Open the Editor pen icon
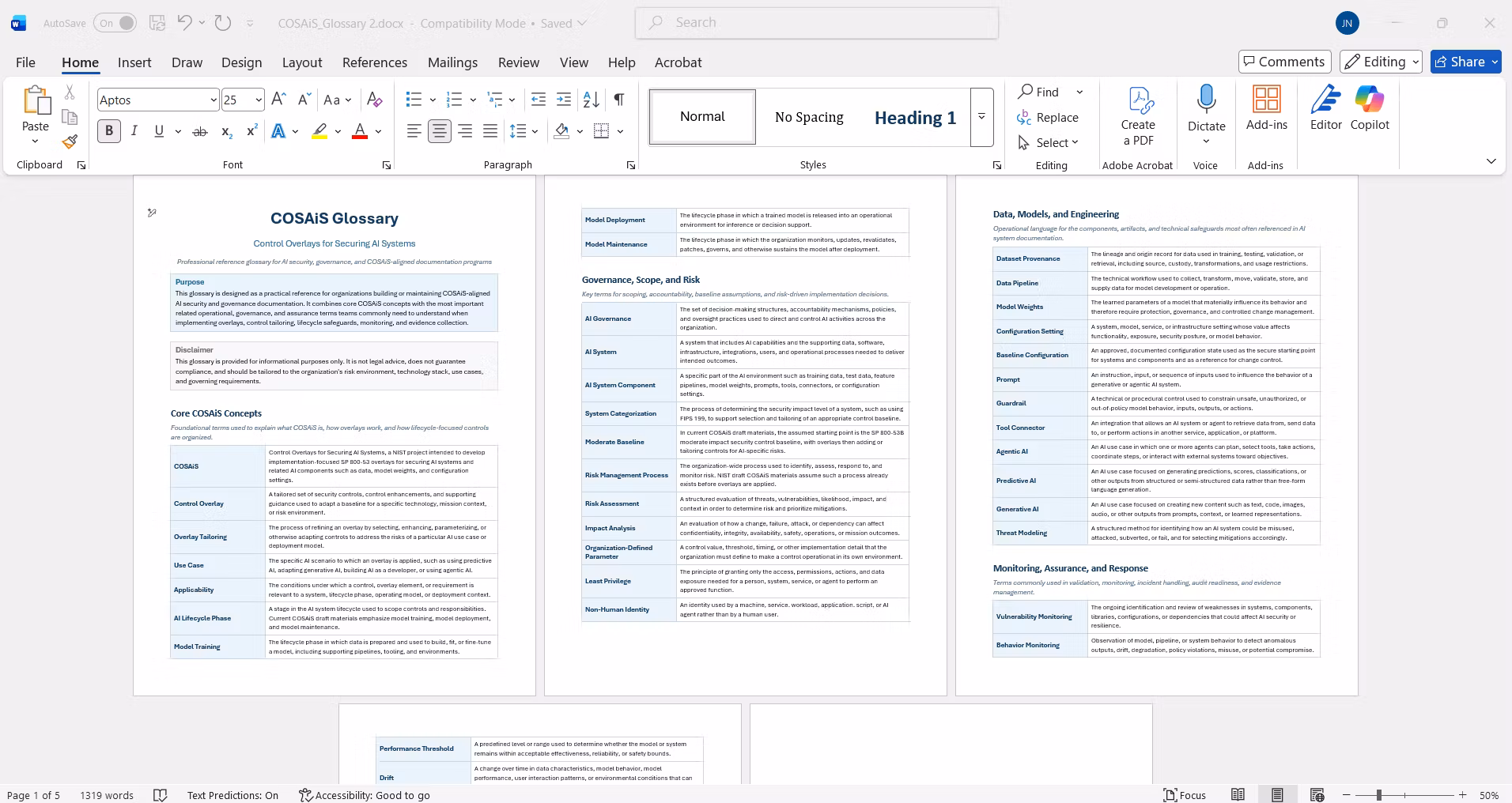 click(x=1325, y=108)
